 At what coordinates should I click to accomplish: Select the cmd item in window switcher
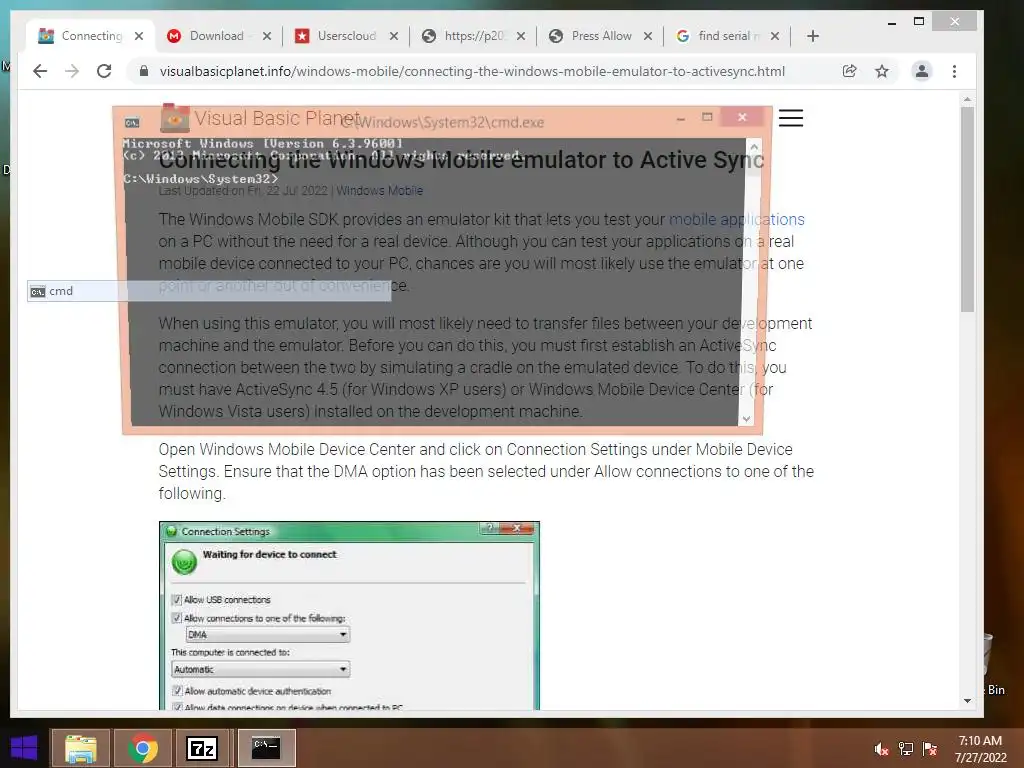click(x=209, y=291)
